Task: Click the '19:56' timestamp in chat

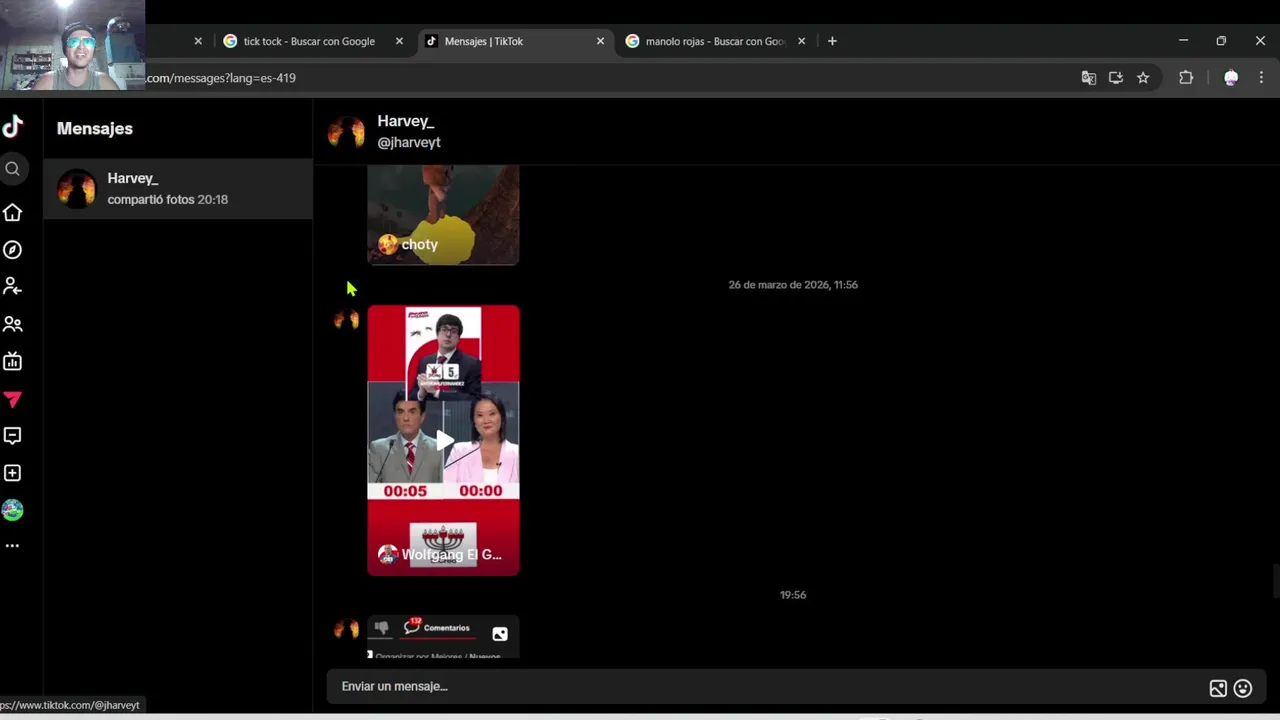Action: coord(793,595)
